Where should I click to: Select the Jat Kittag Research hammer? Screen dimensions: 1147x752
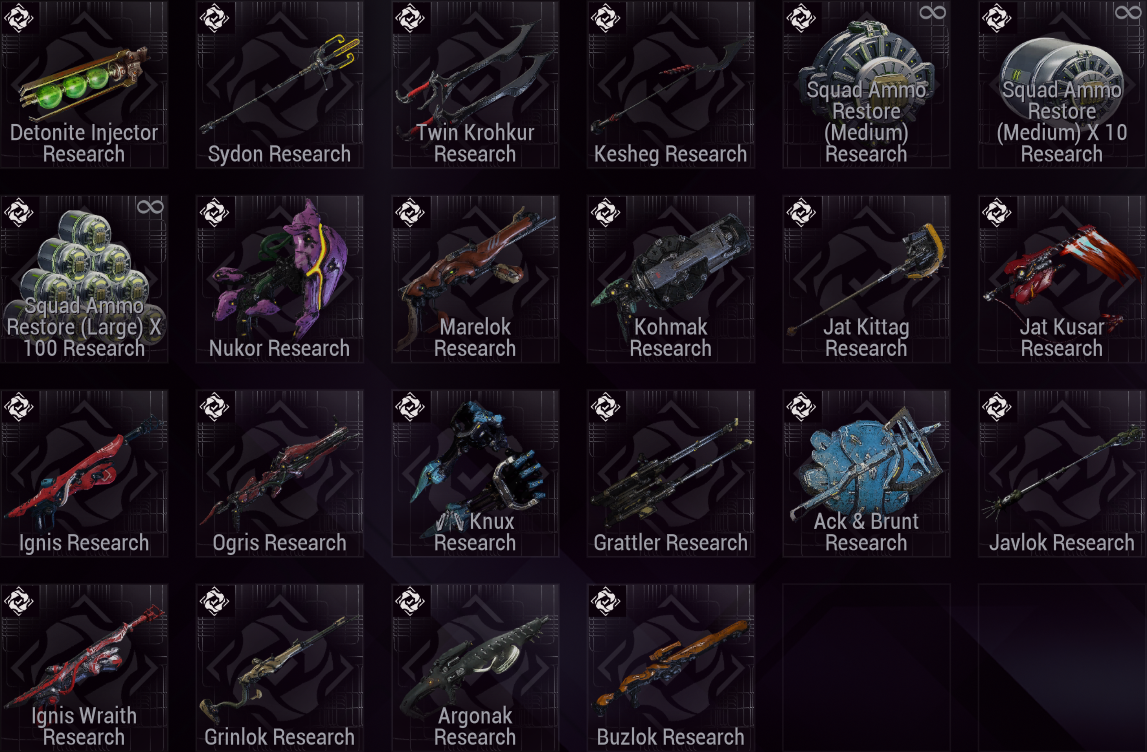point(866,279)
